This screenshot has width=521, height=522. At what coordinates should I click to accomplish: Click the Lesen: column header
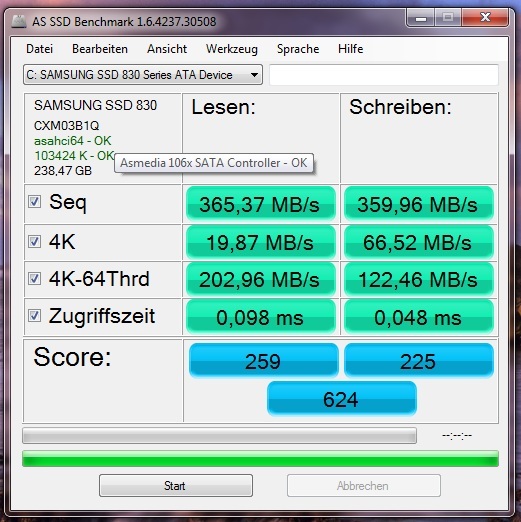223,107
